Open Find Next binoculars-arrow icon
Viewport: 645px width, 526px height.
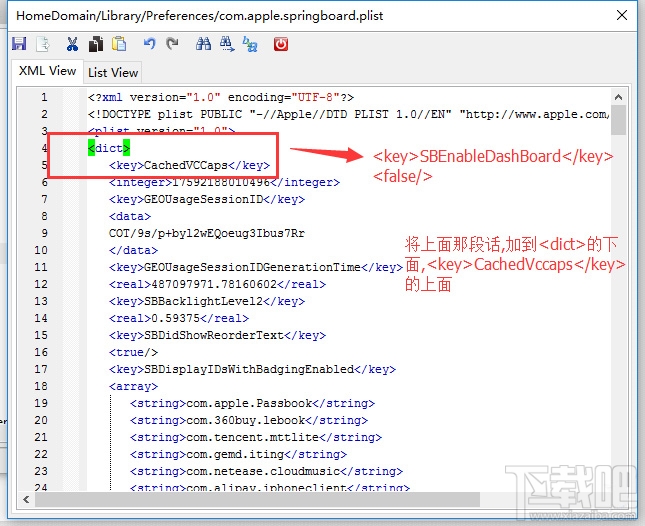coord(227,44)
